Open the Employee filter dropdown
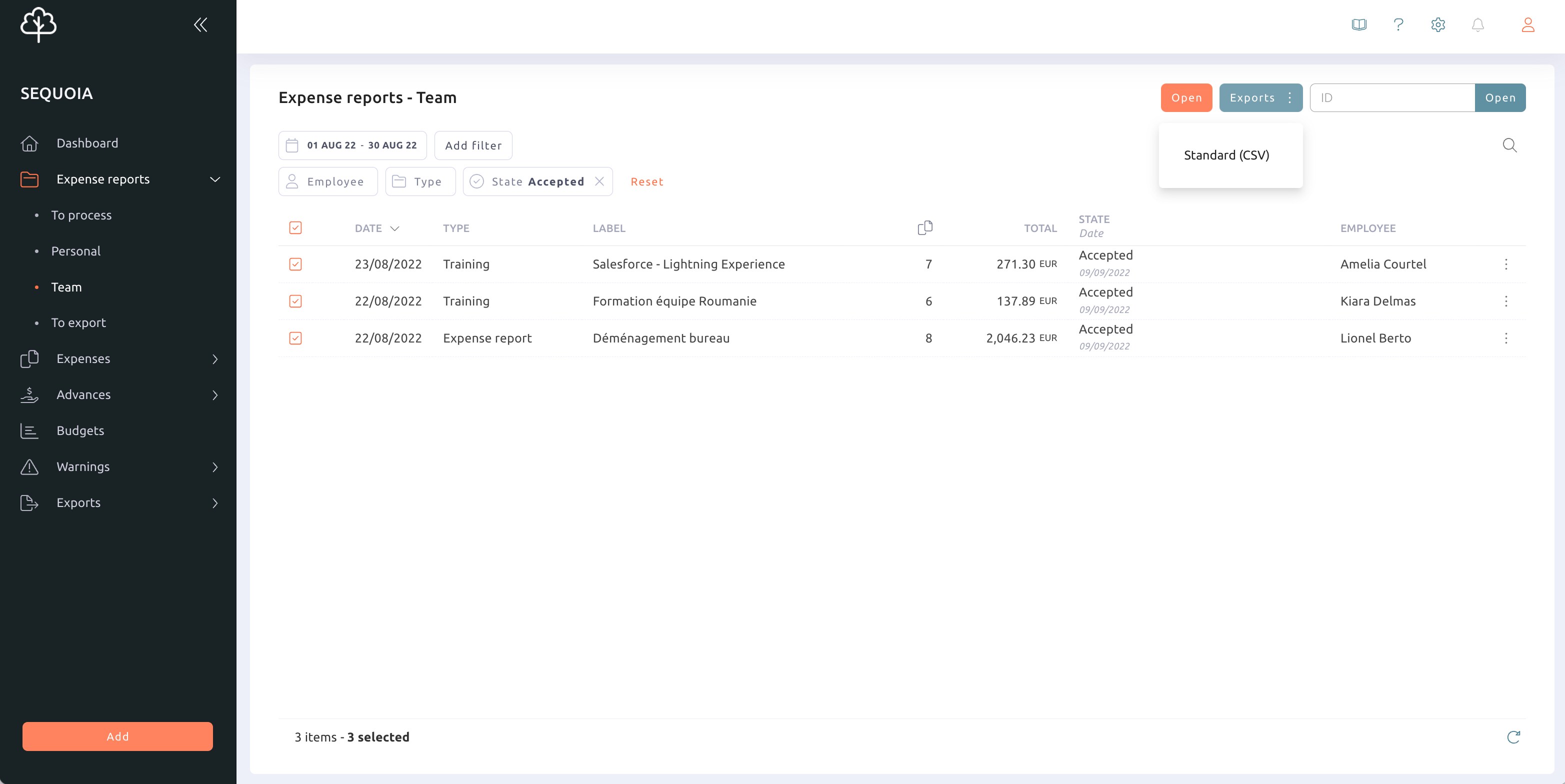Image resolution: width=1565 pixels, height=784 pixels. pos(328,181)
